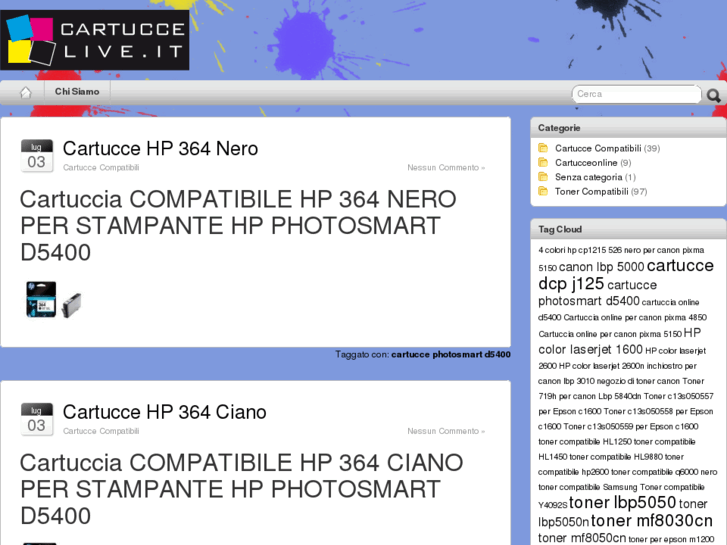Click folder icon beside Toner Compatibili
Screen dimensions: 727x545
point(543,191)
